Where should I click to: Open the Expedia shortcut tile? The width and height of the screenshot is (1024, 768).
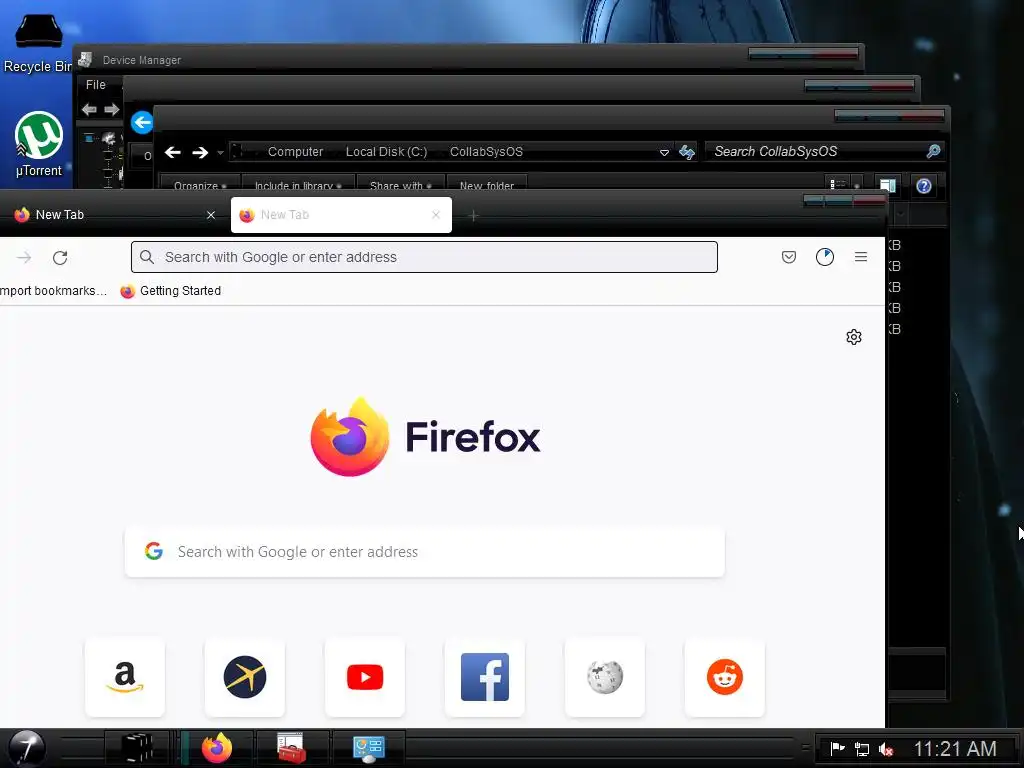pyautogui.click(x=245, y=677)
